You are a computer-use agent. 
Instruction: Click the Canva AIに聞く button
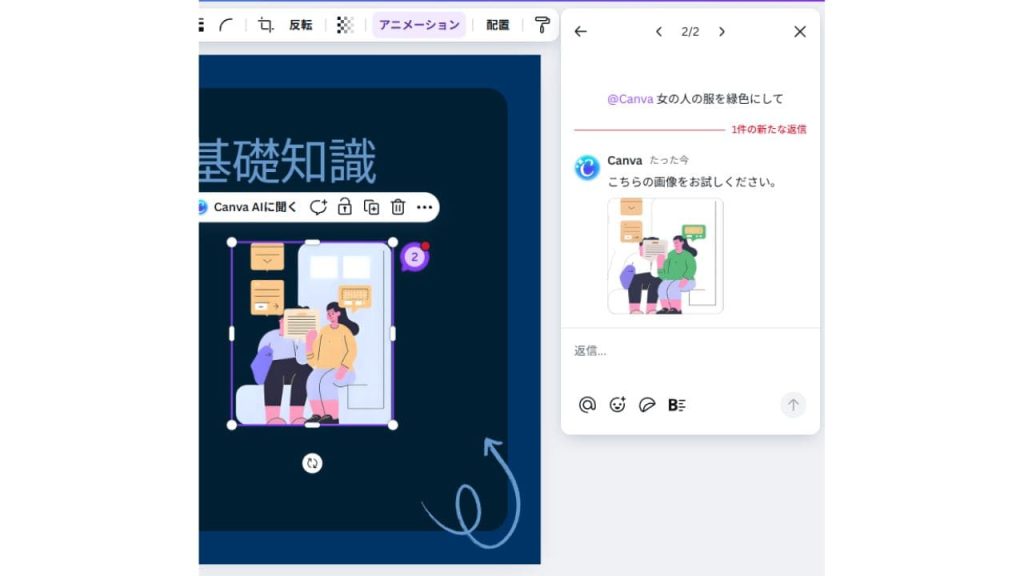[x=246, y=207]
